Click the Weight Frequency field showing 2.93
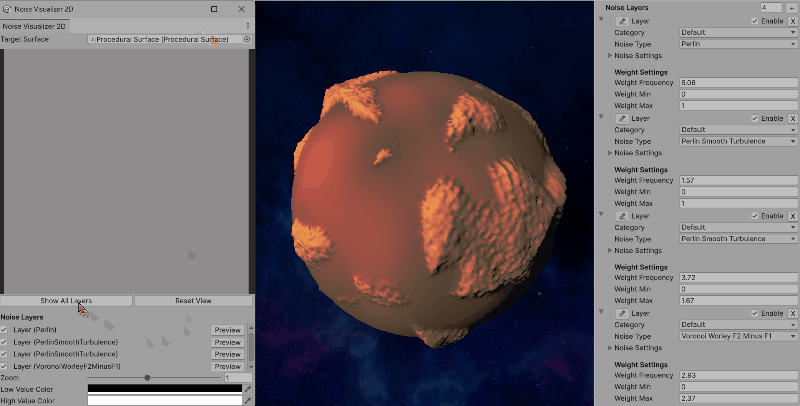This screenshot has width=800, height=406. coord(738,375)
